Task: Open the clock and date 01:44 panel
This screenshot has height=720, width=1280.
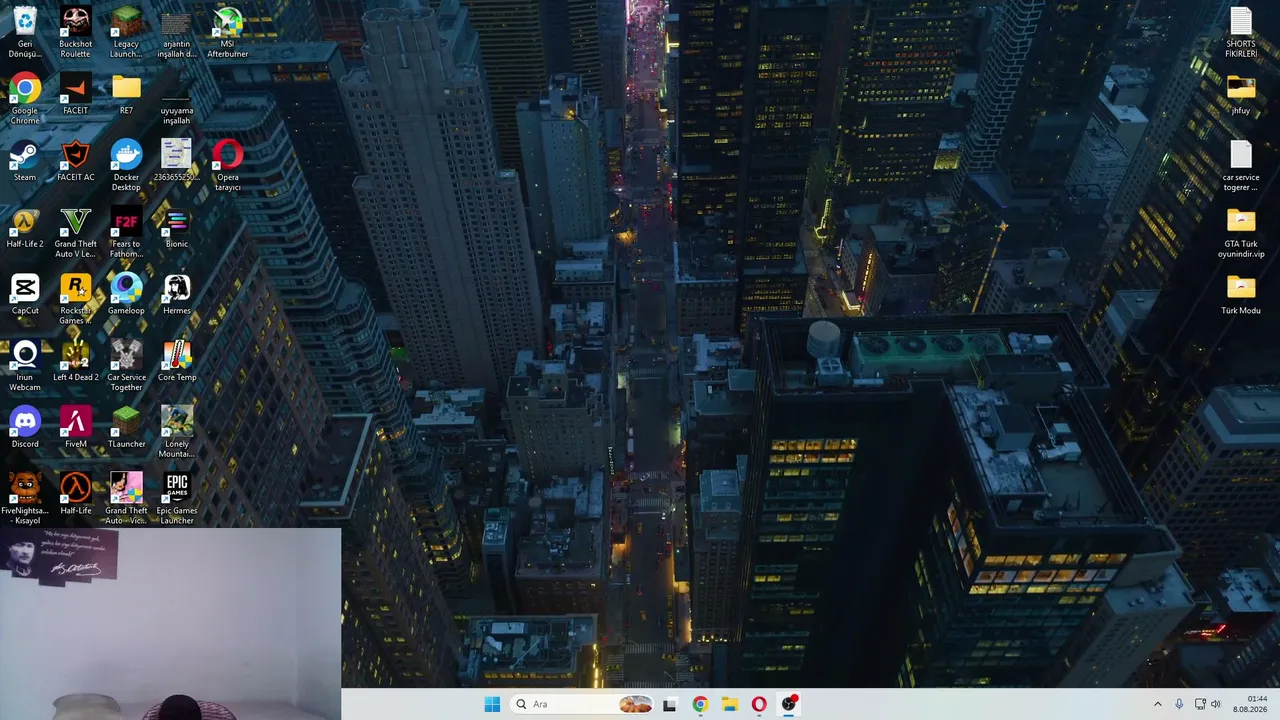Action: click(1251, 704)
